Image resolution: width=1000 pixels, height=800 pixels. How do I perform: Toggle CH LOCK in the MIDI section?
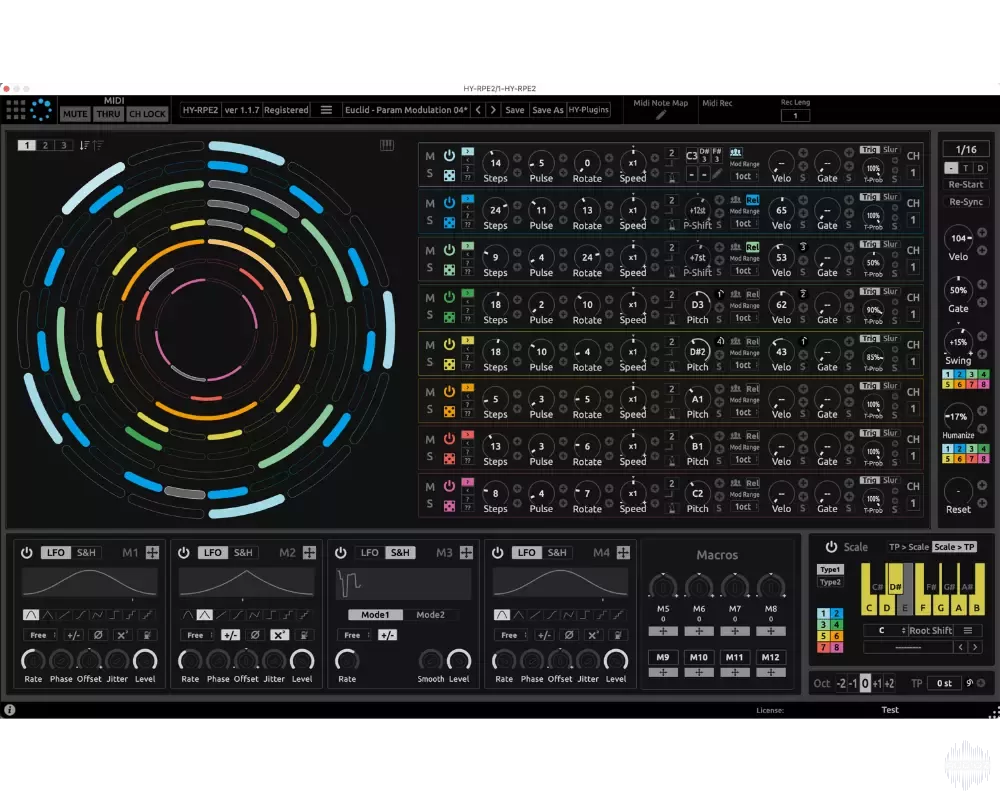(147, 114)
